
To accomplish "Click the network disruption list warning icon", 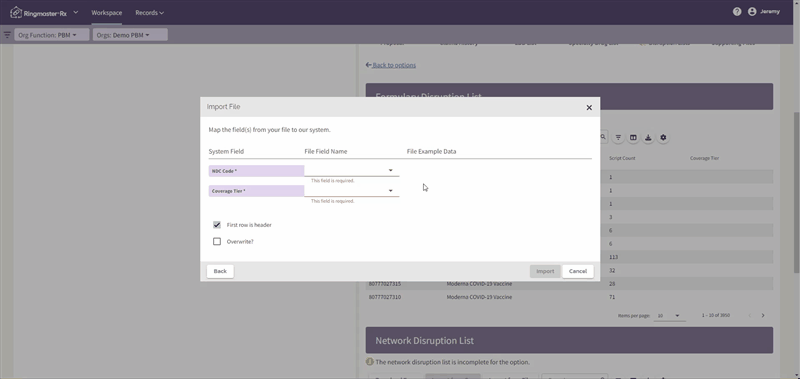I will (370, 362).
